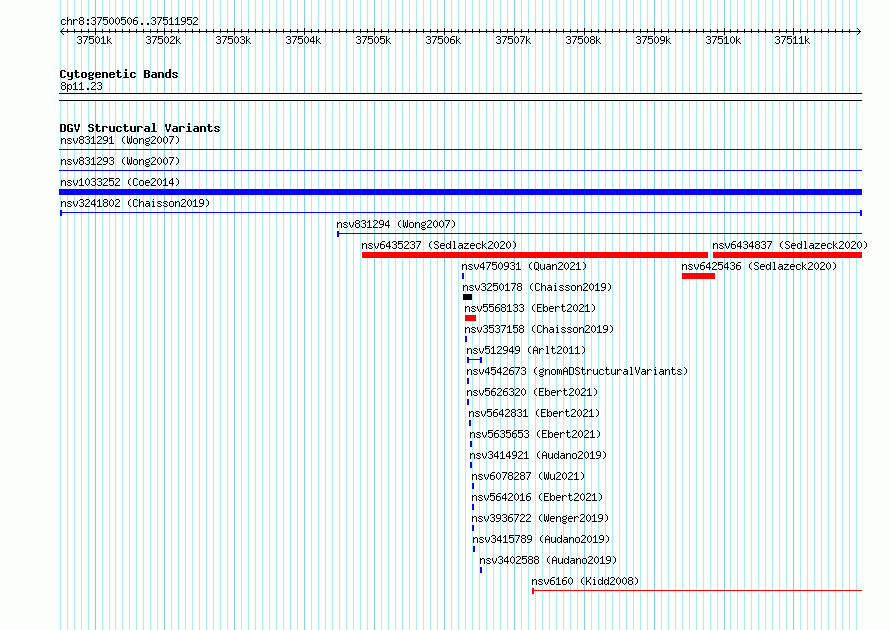Screen dimensions: 890x630
Task: Click the nsv5642831 (Ebert2021) label
Action: coord(534,413)
